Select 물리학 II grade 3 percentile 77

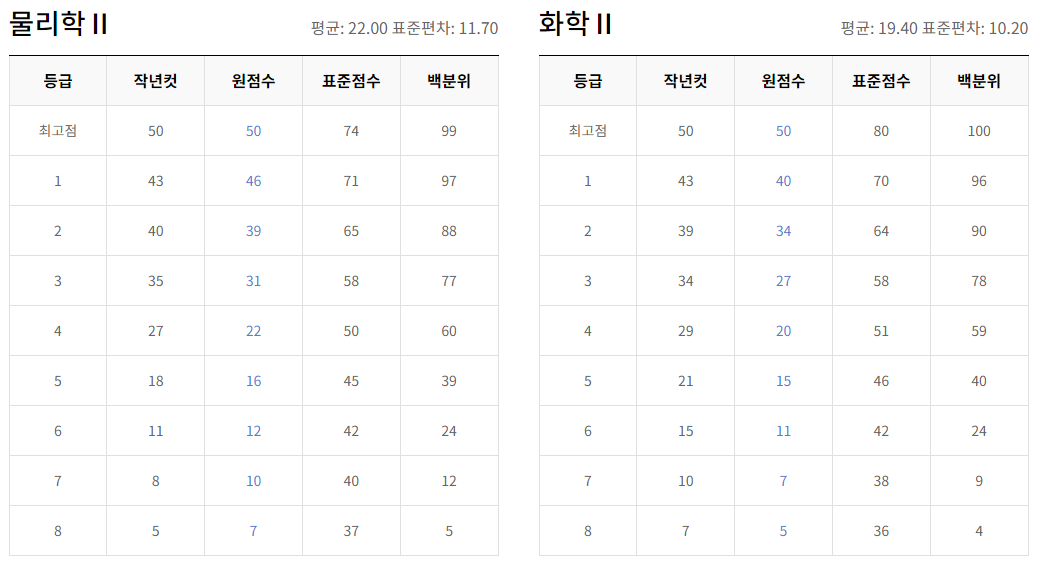point(449,281)
